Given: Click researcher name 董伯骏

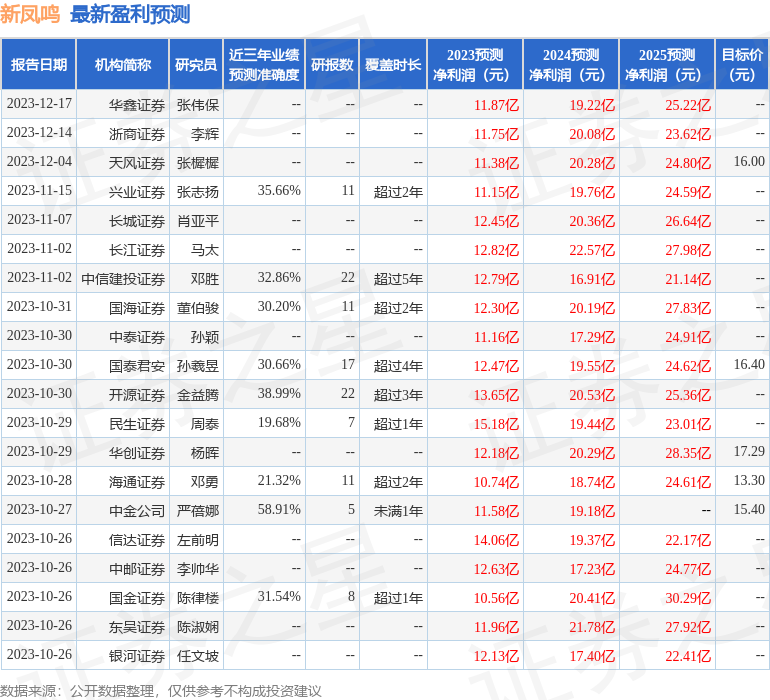Looking at the screenshot, I should 198,308.
